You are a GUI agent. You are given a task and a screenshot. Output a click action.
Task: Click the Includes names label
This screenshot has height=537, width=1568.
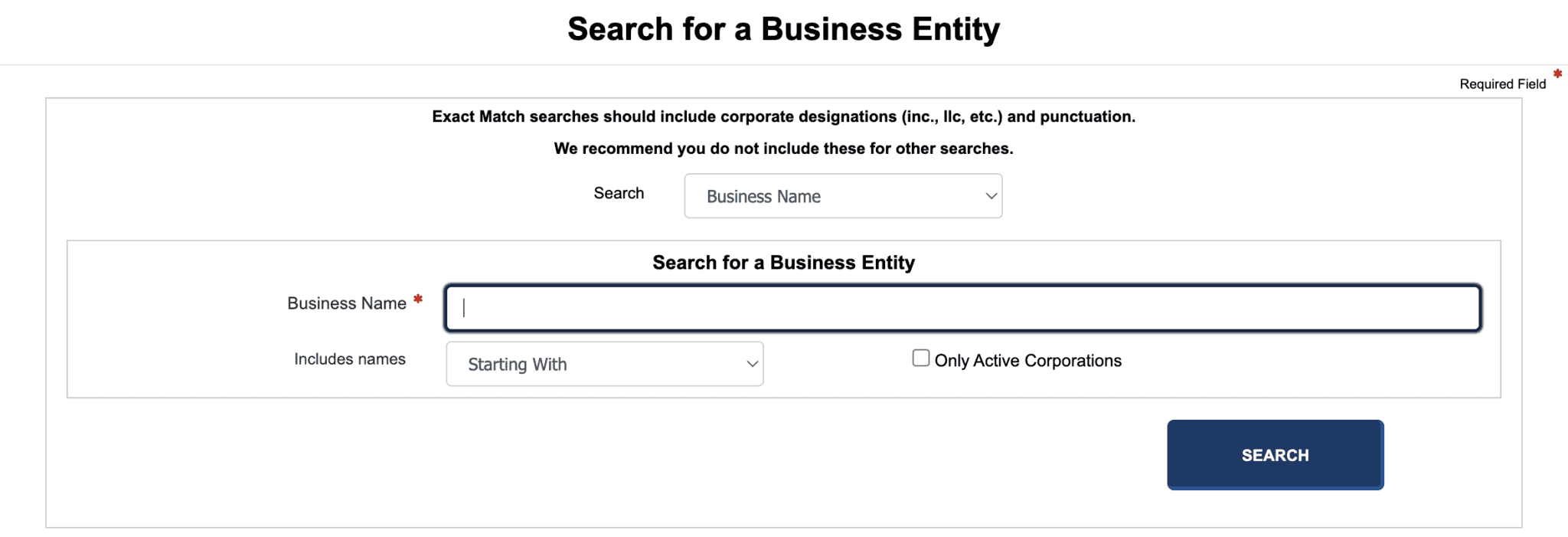point(349,359)
